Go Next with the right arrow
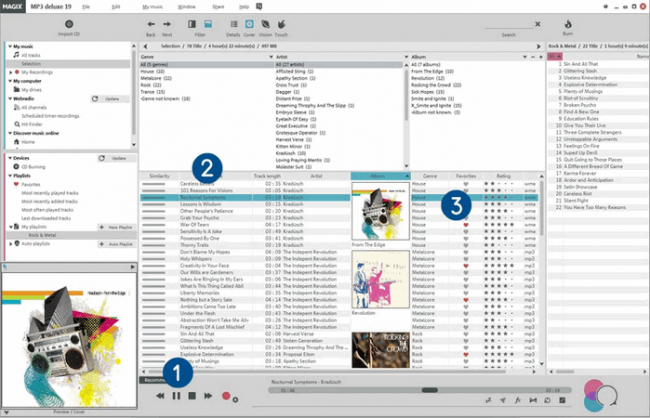The image size is (650, 418). coord(167,24)
